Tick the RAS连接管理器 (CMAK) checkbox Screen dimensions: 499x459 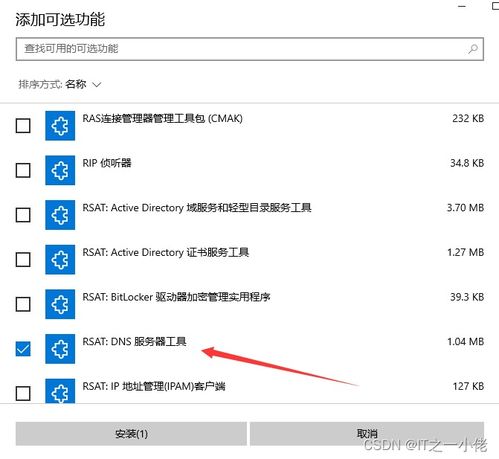[x=23, y=126]
